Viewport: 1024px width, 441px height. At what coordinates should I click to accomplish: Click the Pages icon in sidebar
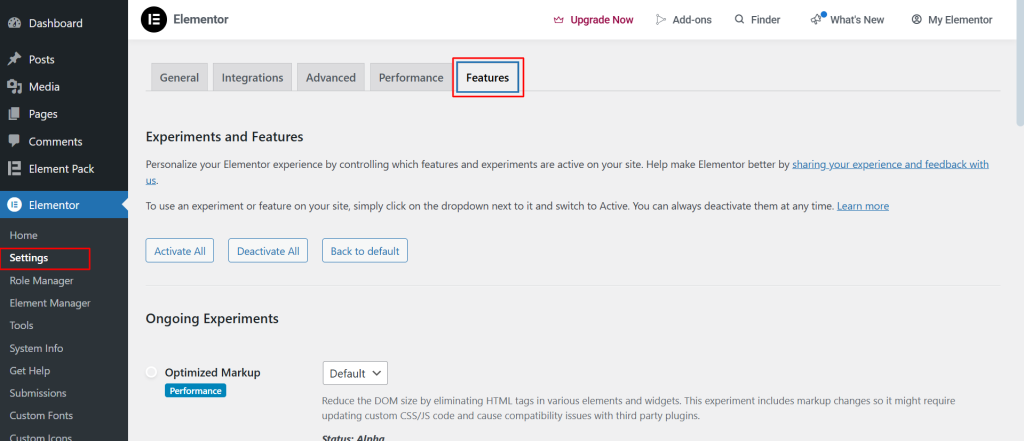click(14, 114)
